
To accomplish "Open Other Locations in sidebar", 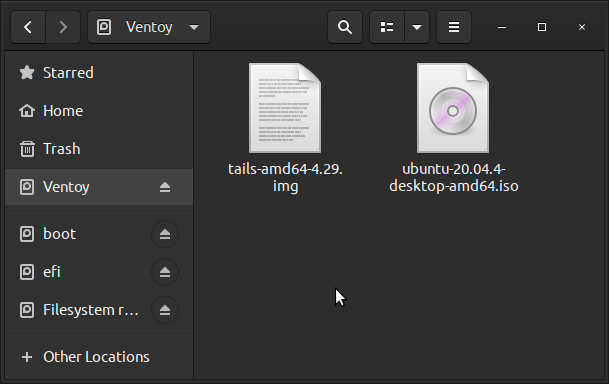I will (x=99, y=357).
